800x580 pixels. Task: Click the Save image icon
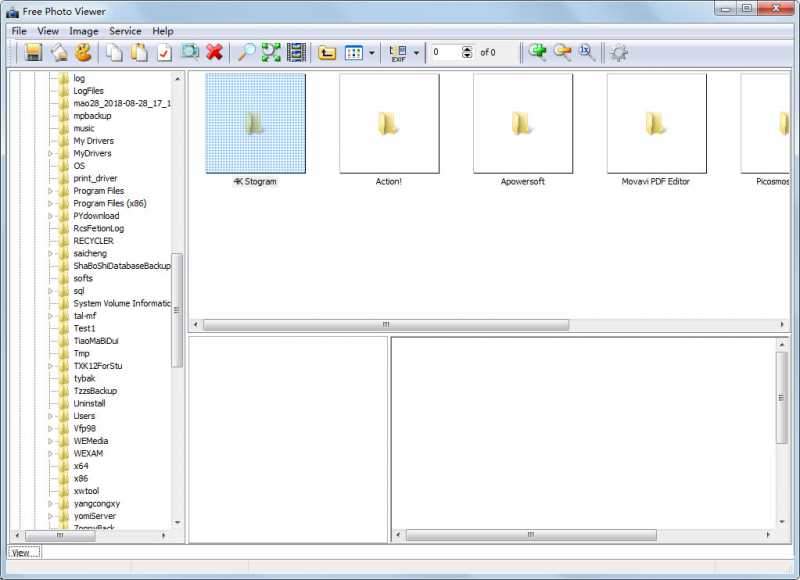[34, 55]
